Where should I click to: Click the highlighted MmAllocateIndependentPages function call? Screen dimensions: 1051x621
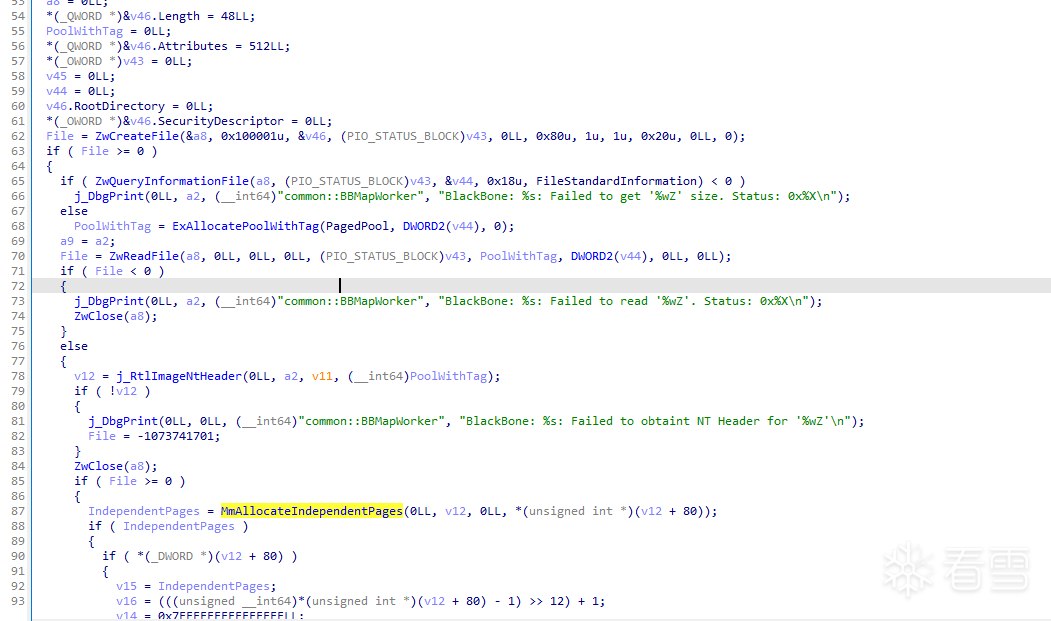[x=311, y=511]
